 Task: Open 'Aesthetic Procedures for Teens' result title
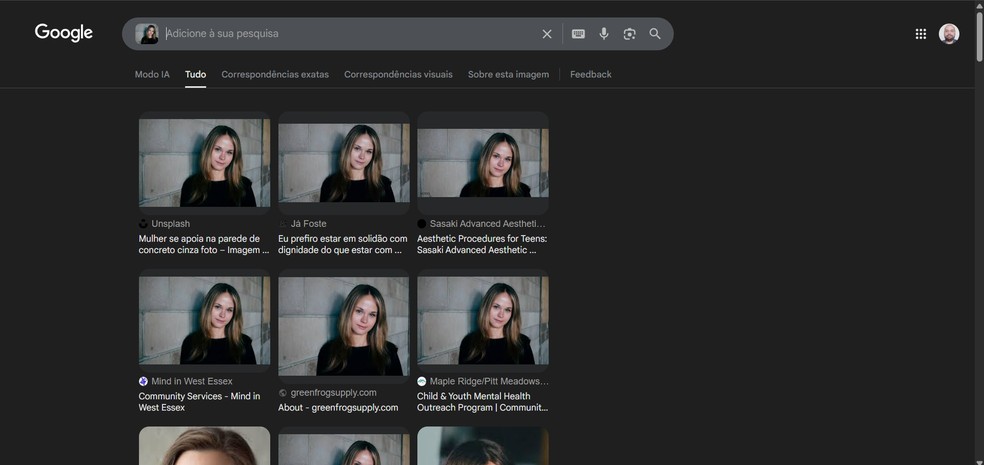pos(482,244)
